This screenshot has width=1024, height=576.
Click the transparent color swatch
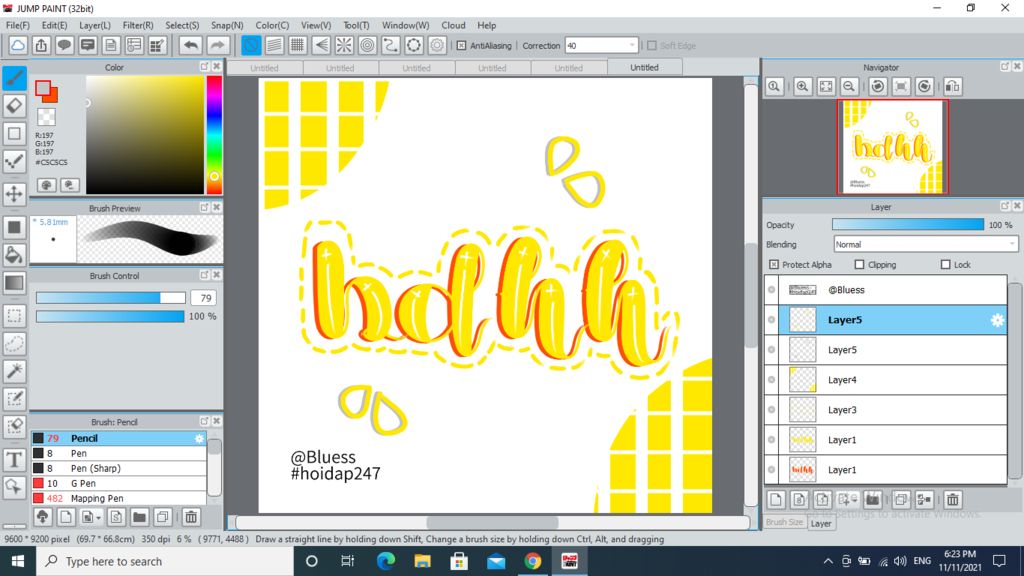[46, 117]
